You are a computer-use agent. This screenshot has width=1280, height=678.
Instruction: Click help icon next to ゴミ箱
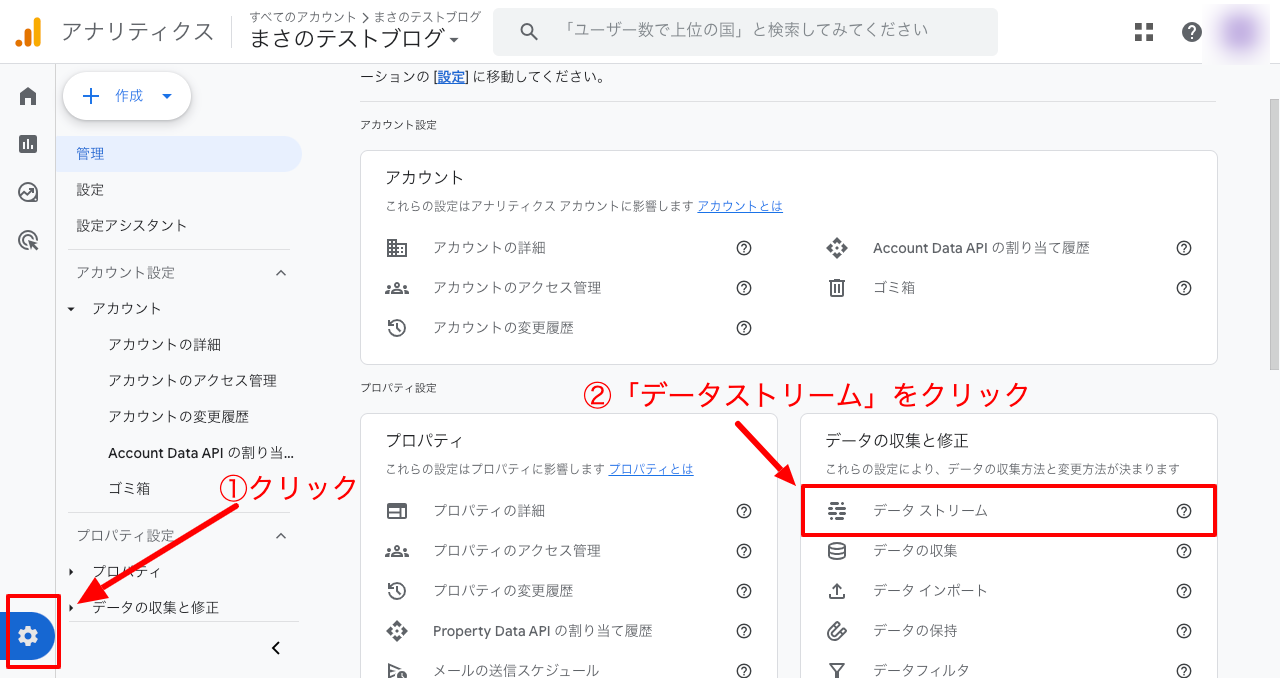pyautogui.click(x=1184, y=288)
